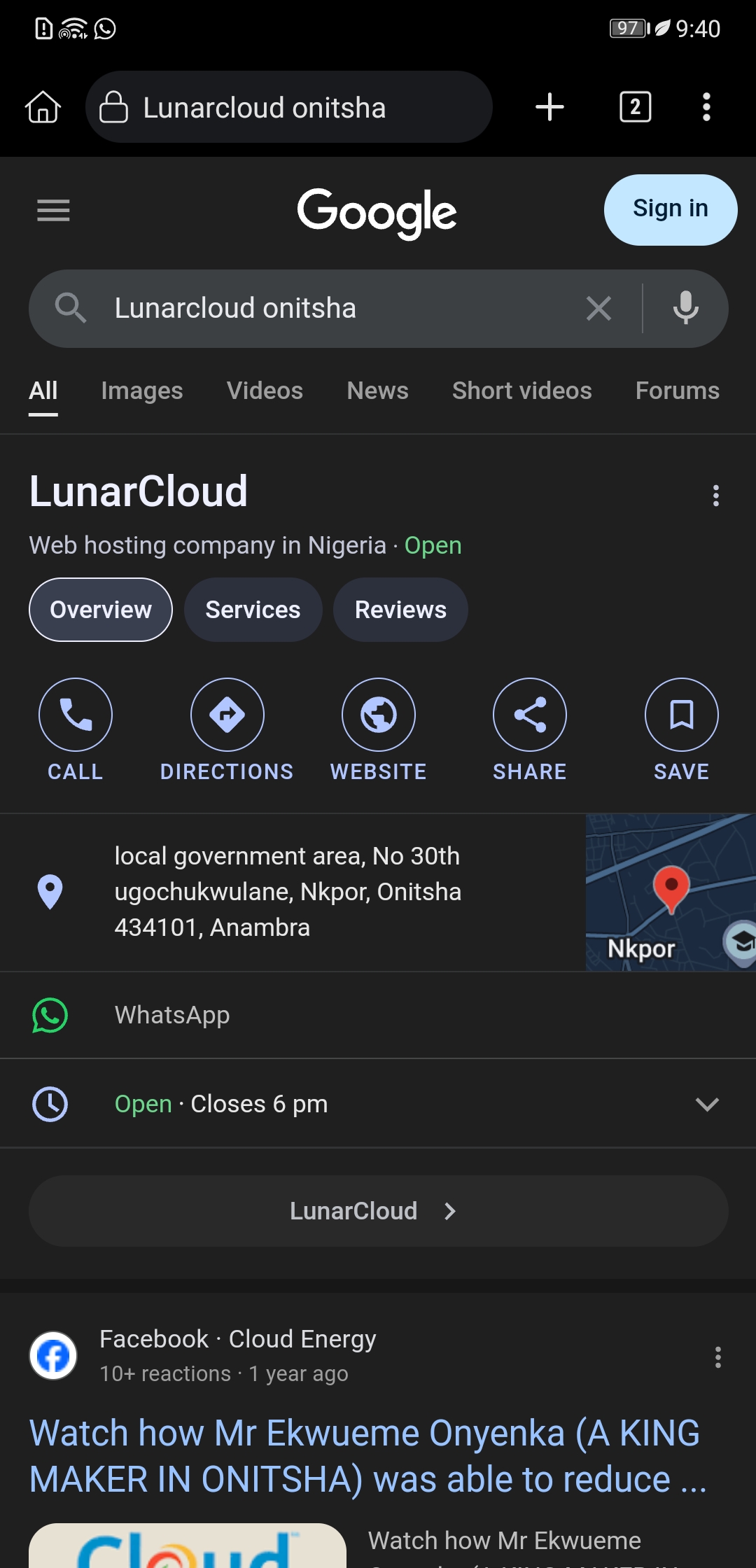
Task: Open the browser three-dot menu
Action: pos(706,107)
